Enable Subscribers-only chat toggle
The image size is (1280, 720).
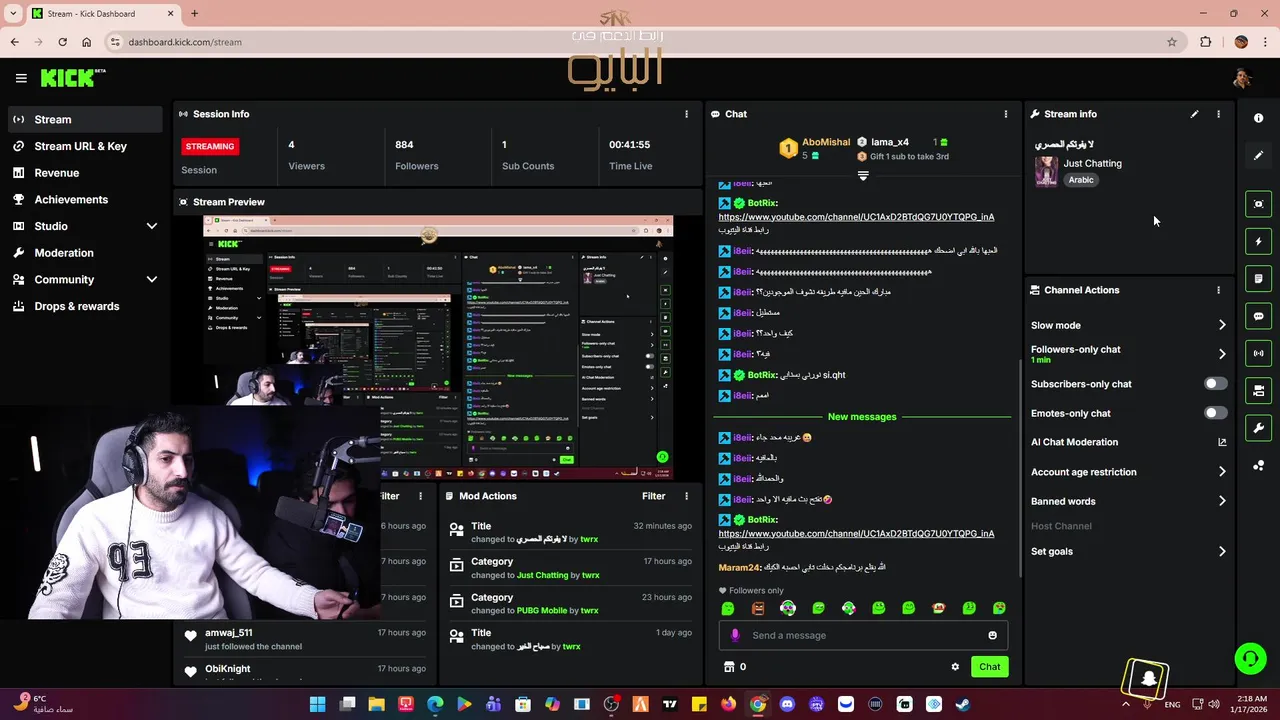pyautogui.click(x=1215, y=384)
